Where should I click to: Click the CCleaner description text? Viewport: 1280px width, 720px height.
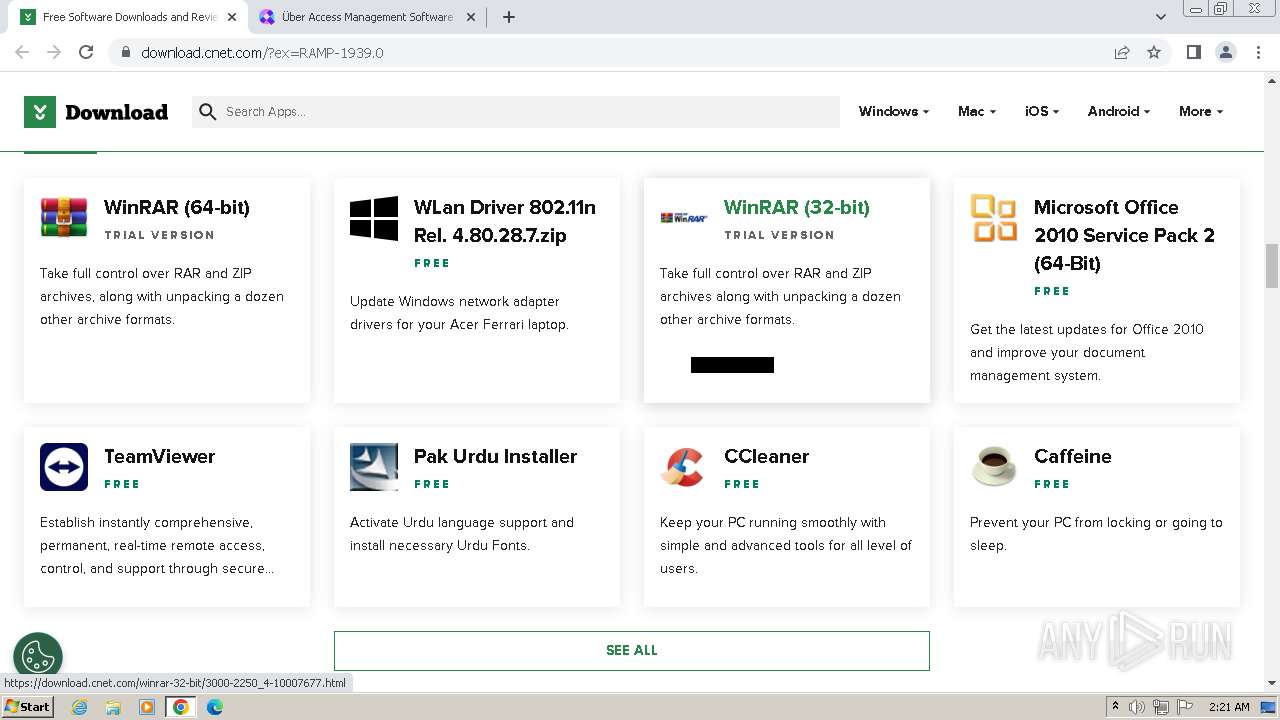pos(786,545)
